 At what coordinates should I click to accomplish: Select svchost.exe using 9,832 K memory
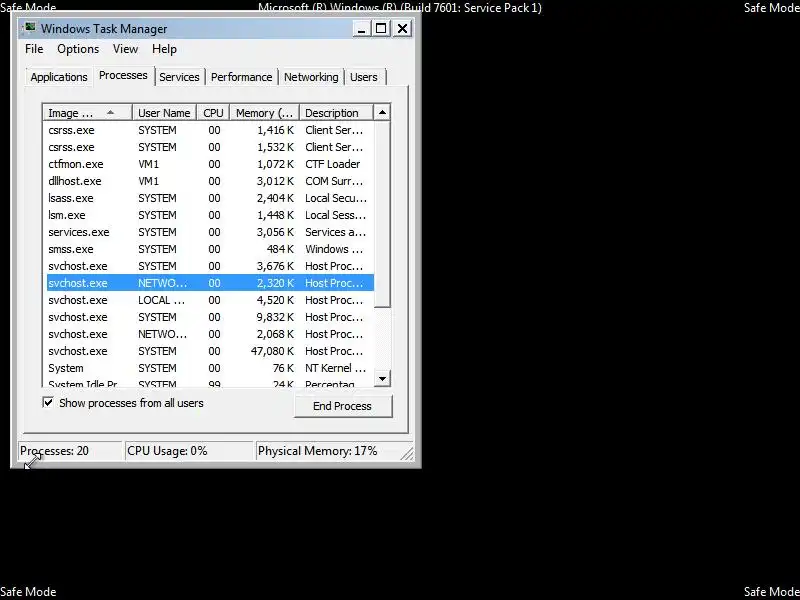[210, 317]
